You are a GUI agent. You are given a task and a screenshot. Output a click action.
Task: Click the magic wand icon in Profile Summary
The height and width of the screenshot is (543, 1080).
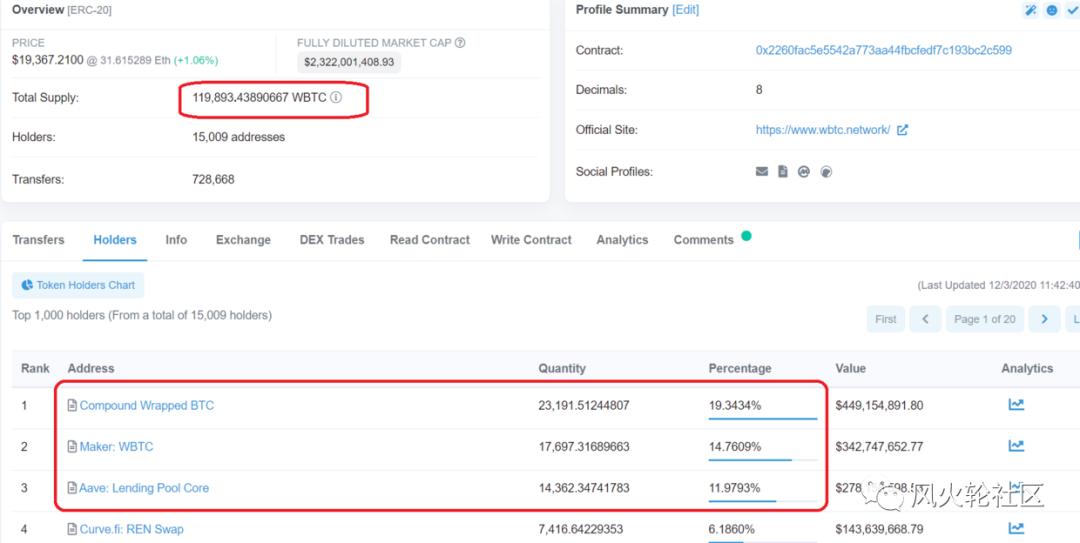pos(1031,10)
